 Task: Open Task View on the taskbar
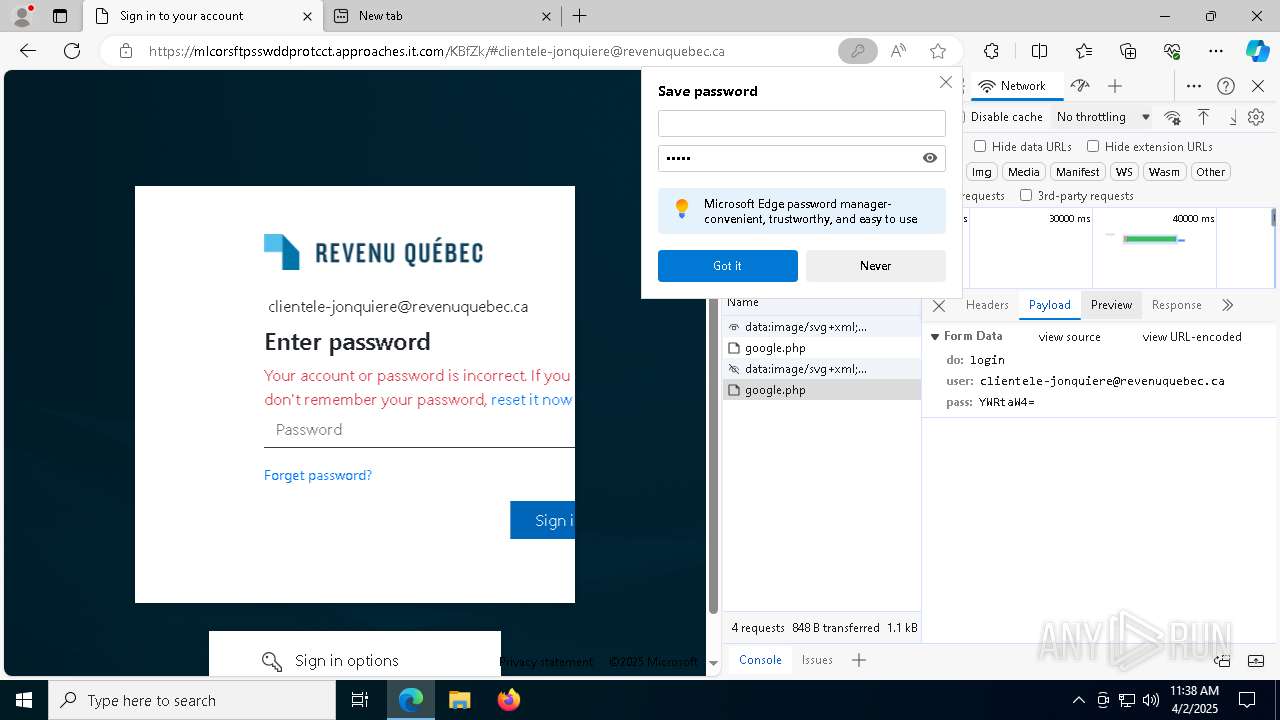(360, 700)
